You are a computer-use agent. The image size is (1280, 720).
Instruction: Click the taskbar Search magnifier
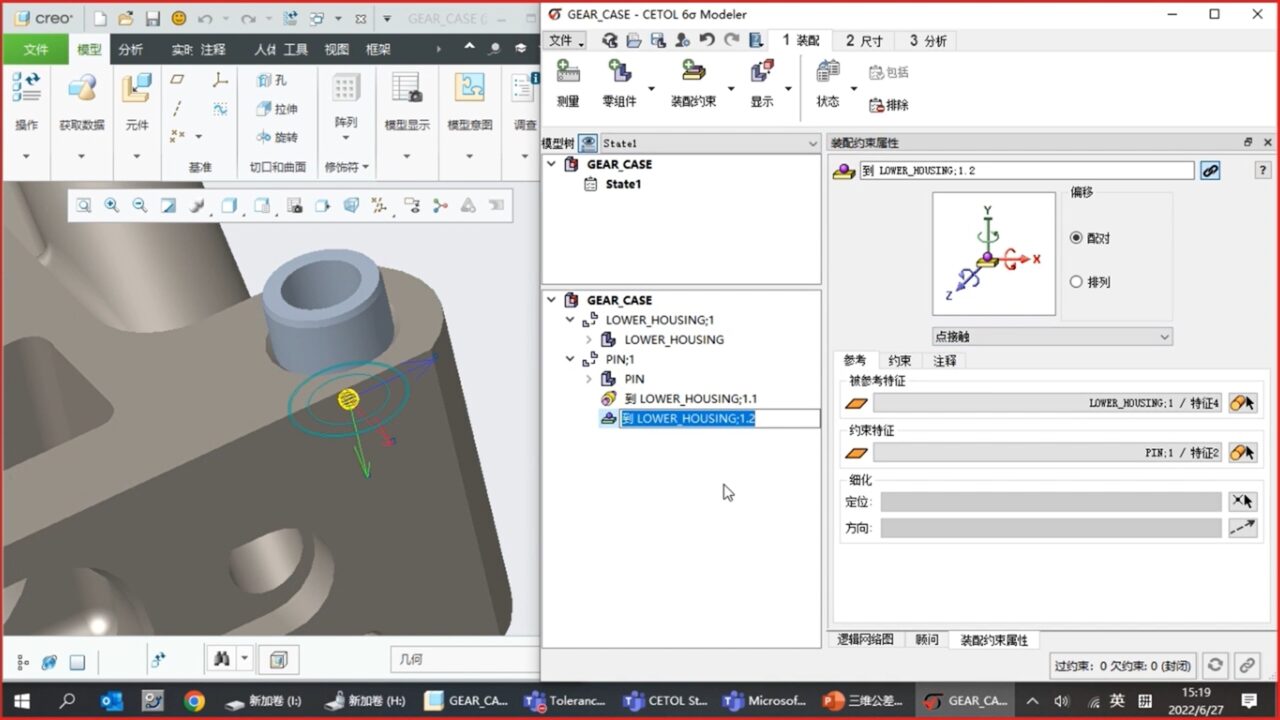click(x=69, y=700)
